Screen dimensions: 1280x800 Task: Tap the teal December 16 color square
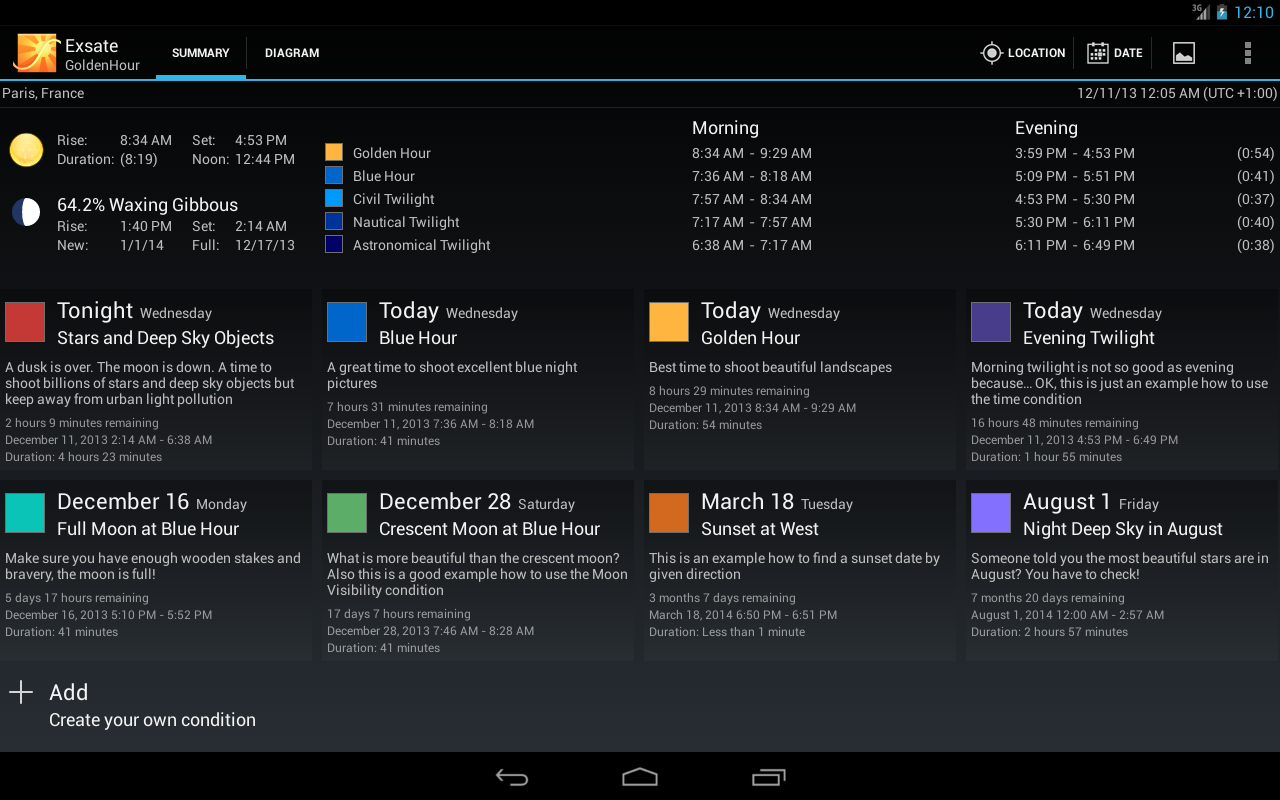pyautogui.click(x=25, y=513)
